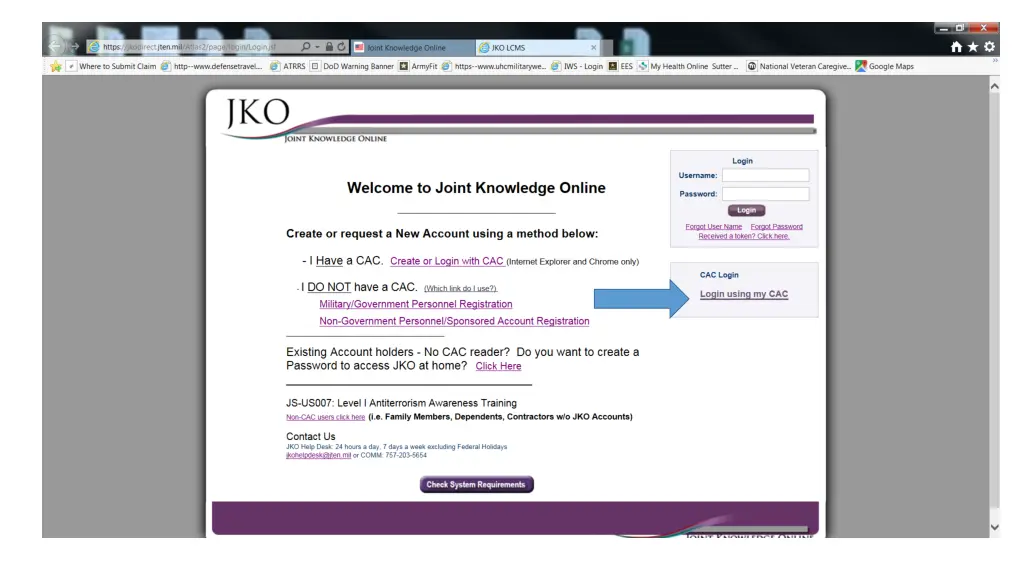This screenshot has height=576, width=1024.
Task: Open the Which link do I use? link
Action: 460,289
